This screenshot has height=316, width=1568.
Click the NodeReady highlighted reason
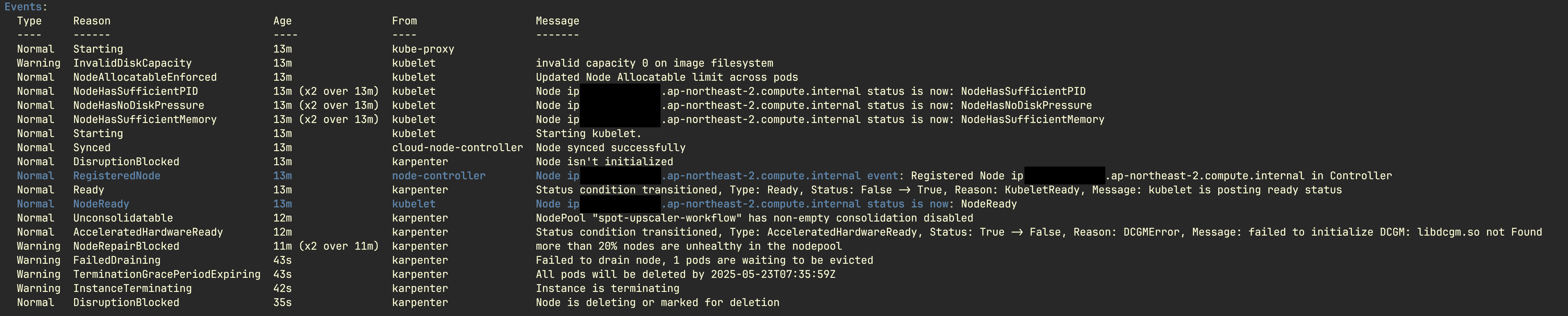[101, 204]
